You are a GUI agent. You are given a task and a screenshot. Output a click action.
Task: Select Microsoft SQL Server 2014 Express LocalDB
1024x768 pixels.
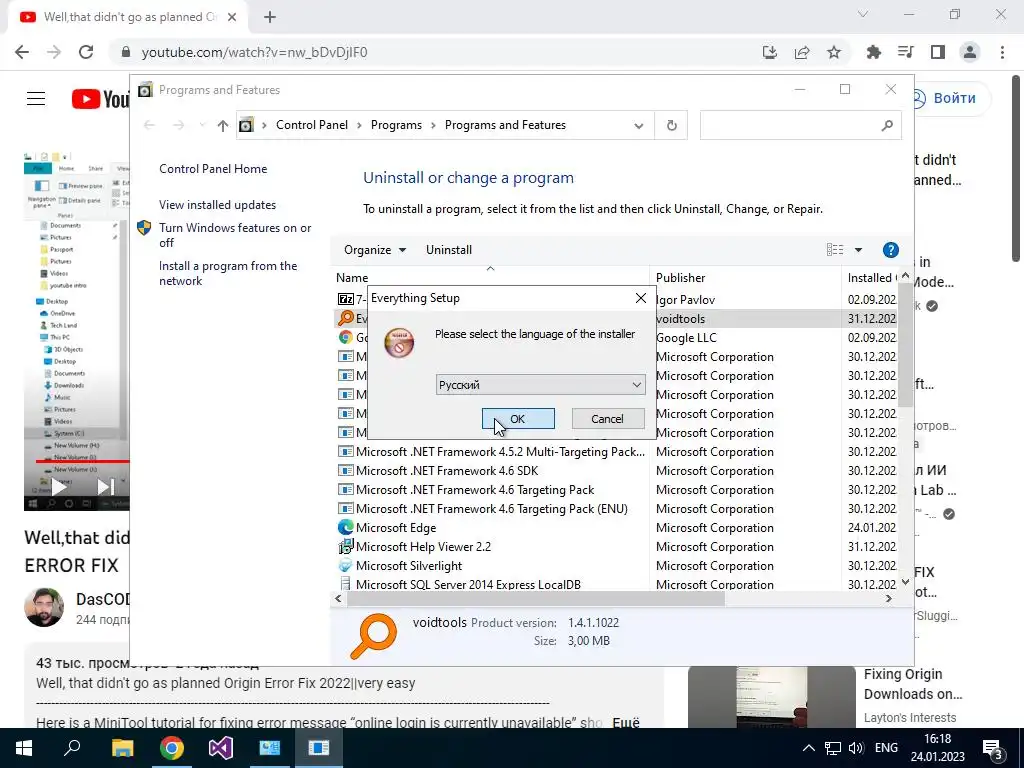(468, 584)
